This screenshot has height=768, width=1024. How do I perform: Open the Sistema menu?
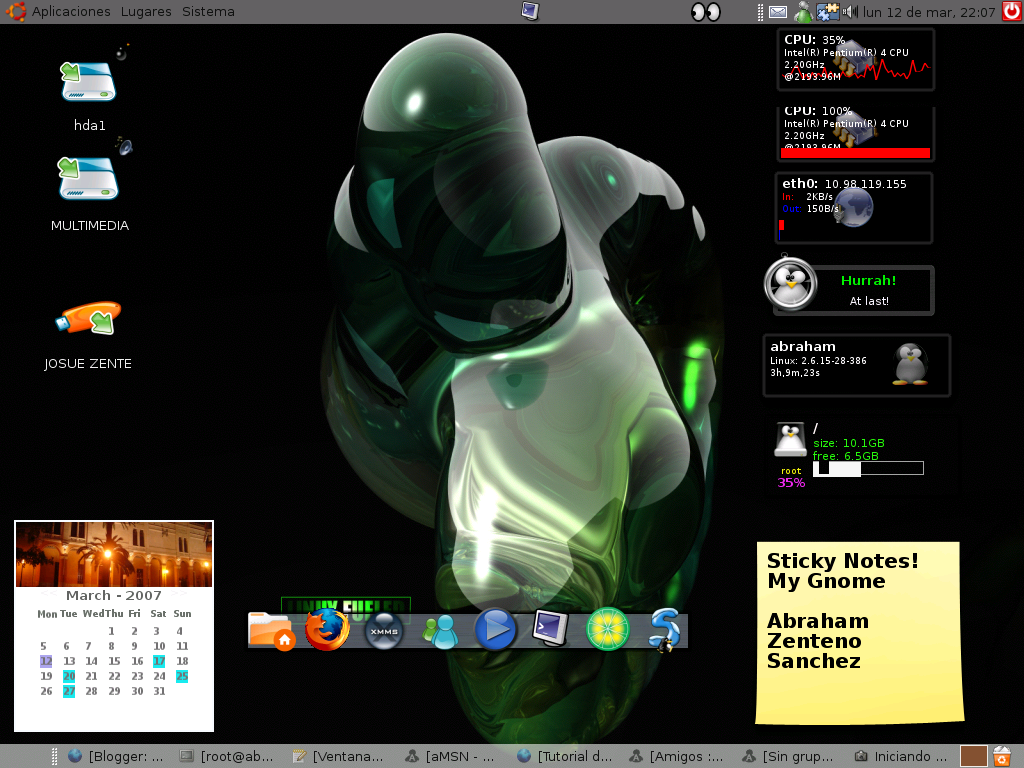point(208,12)
